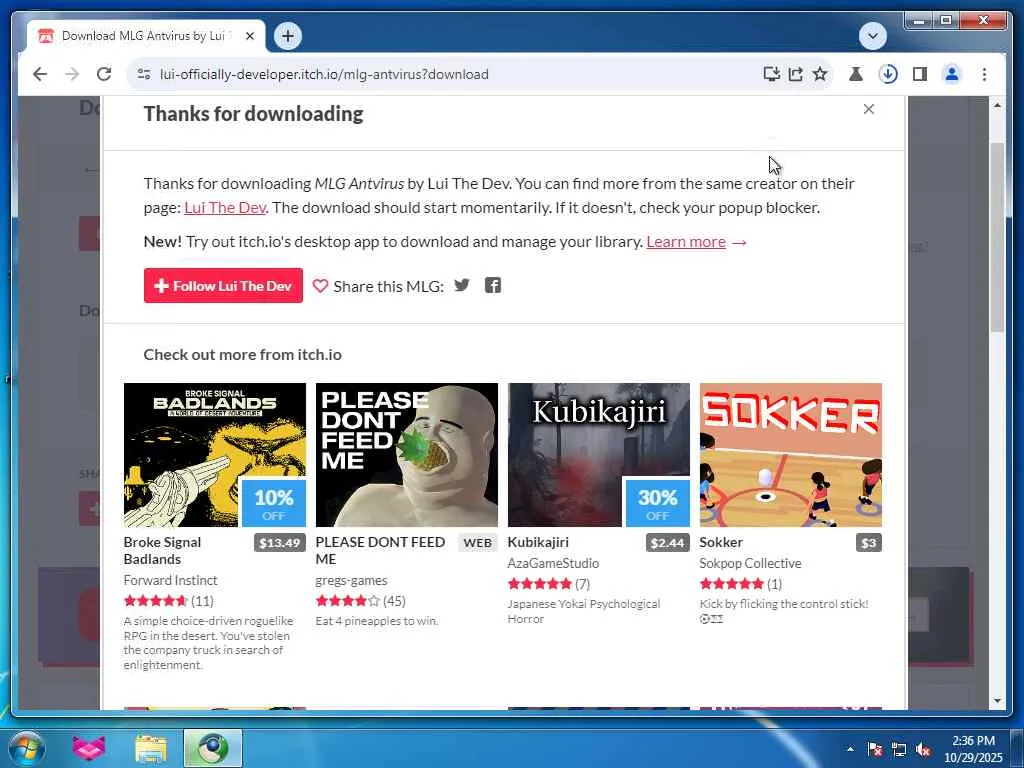Click the address bar URL

click(324, 74)
